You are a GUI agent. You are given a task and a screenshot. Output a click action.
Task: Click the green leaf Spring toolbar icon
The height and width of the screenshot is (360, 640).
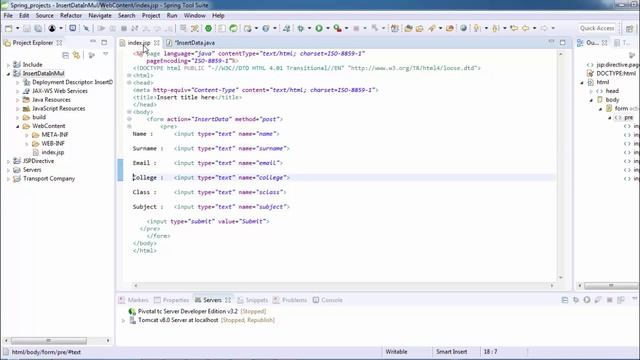coord(233,28)
